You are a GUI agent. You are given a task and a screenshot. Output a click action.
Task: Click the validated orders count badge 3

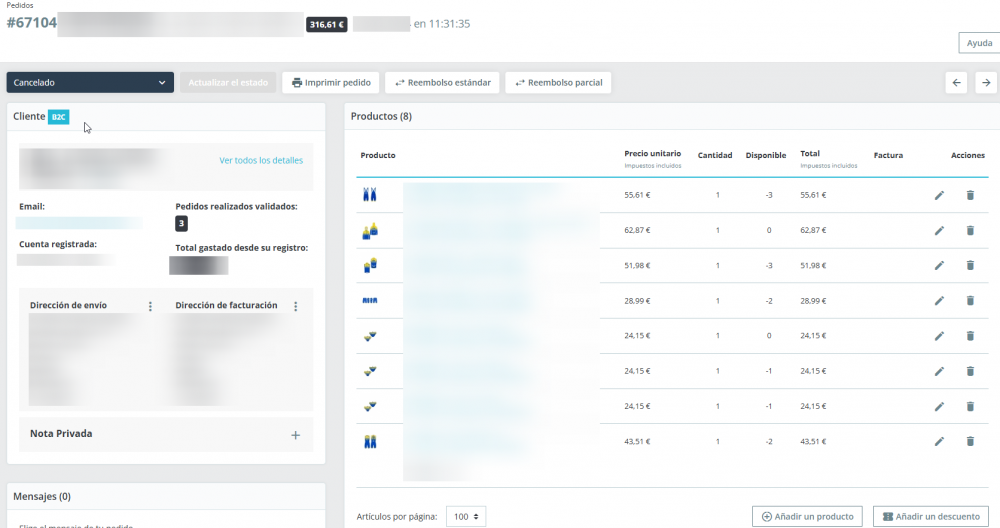pos(181,223)
